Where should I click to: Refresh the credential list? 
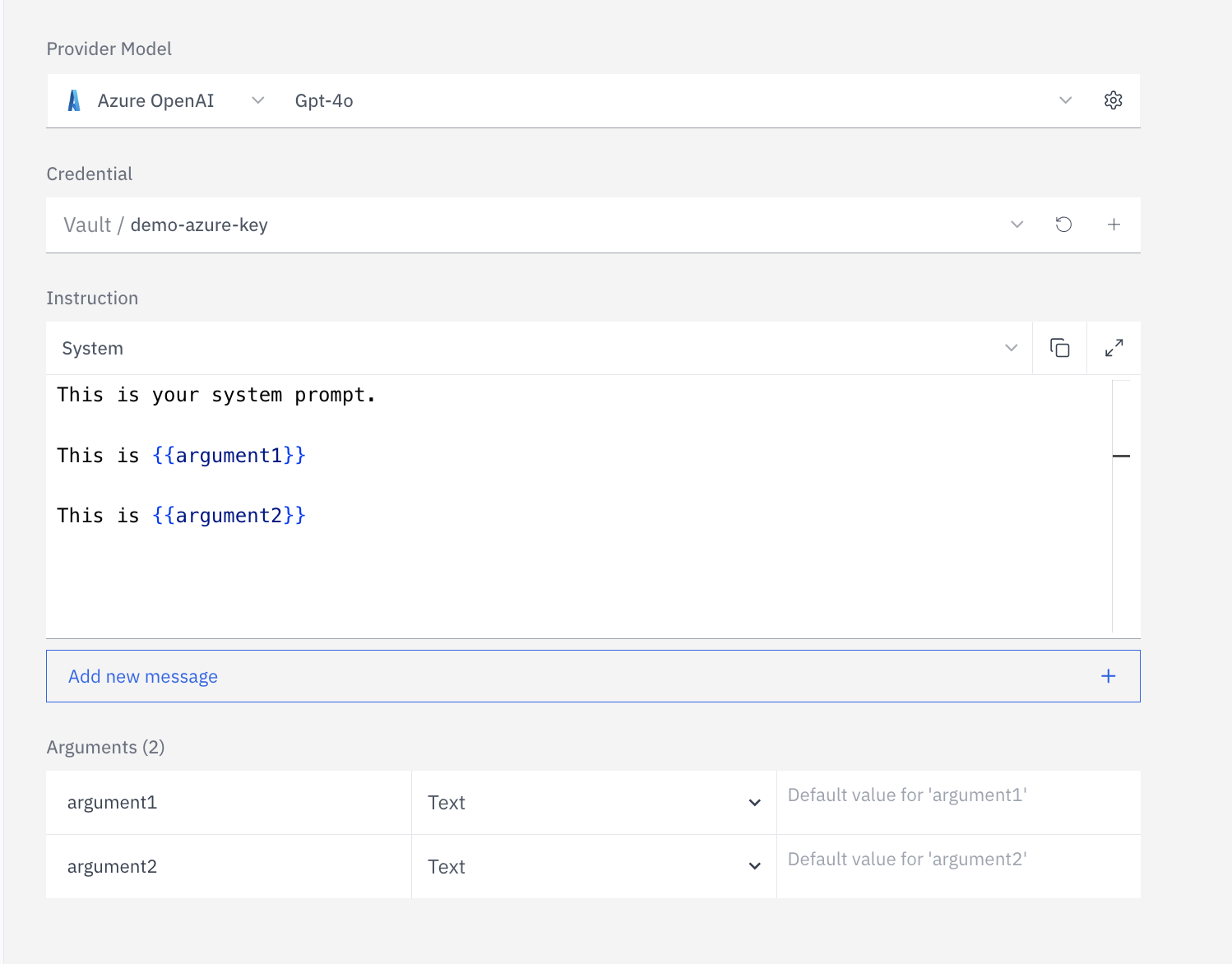click(x=1063, y=225)
